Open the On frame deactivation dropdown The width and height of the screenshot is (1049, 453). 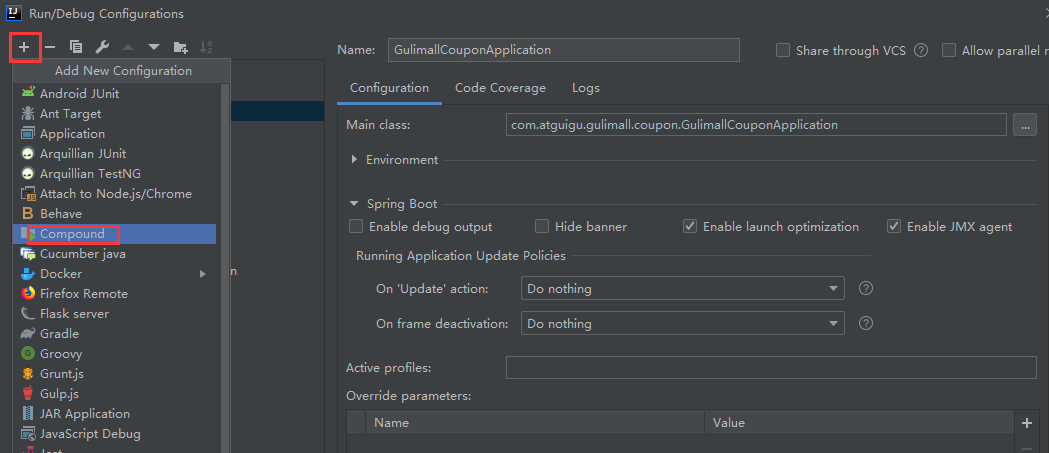(x=683, y=324)
